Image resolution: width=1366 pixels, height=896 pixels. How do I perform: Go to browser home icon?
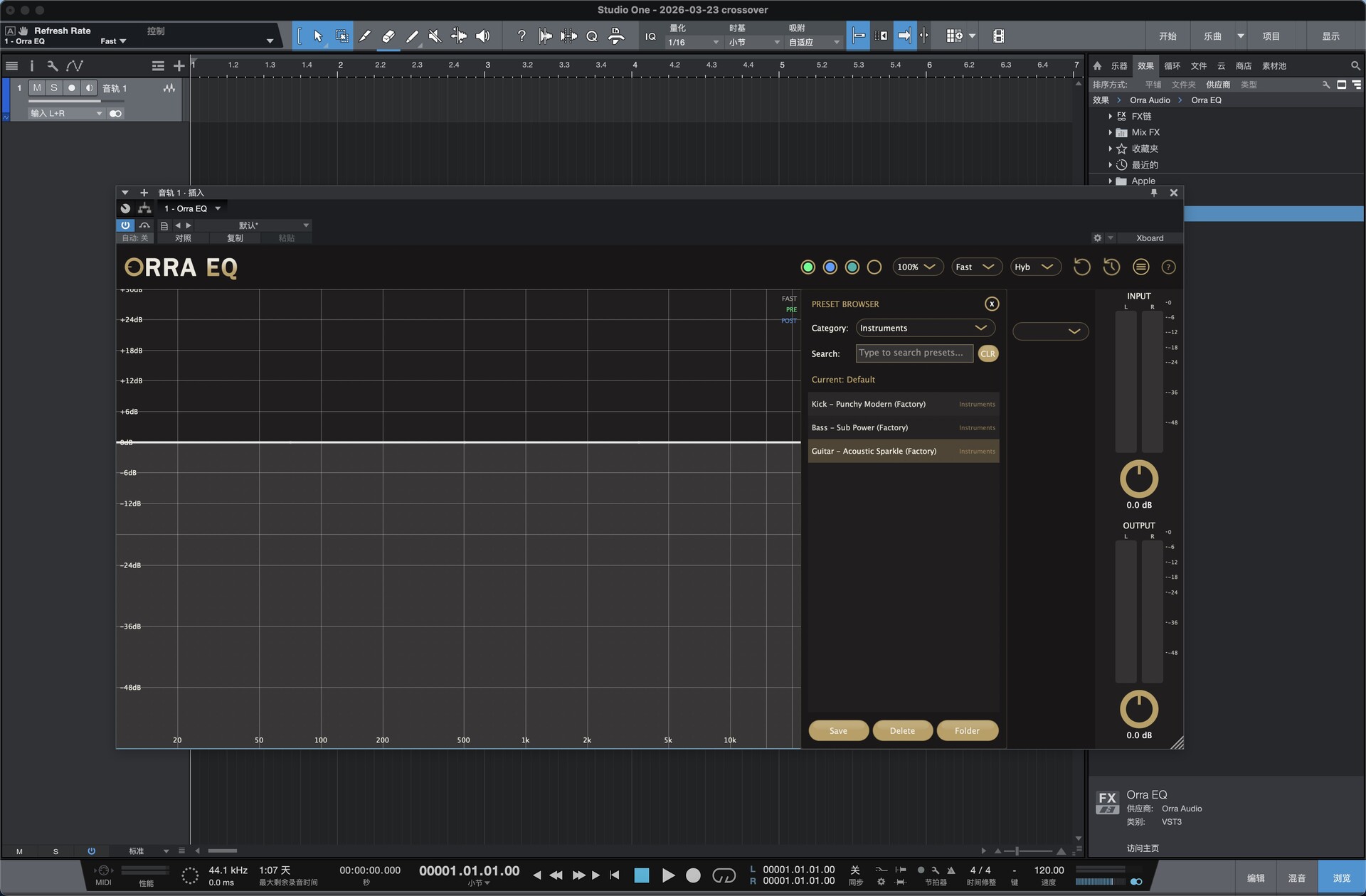point(1097,65)
